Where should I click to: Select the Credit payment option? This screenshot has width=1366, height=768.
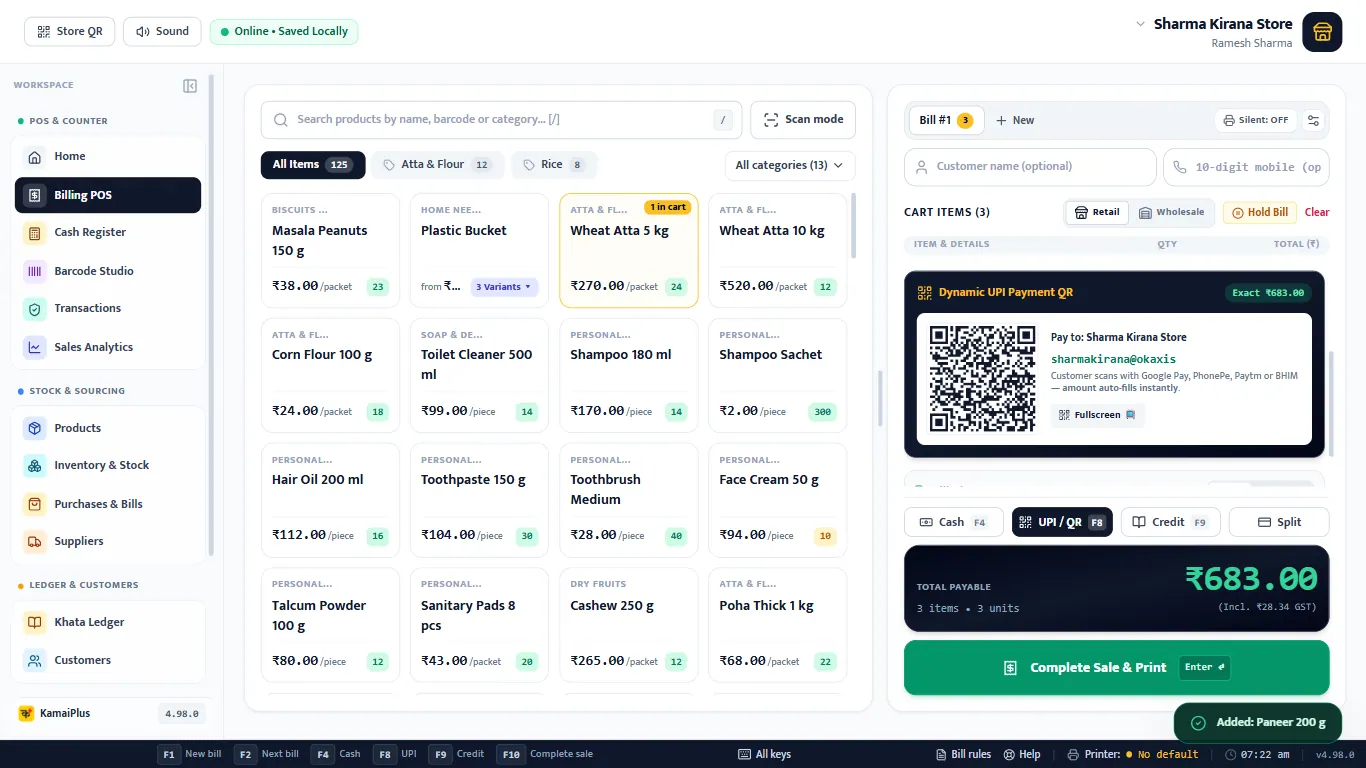[x=1170, y=522]
